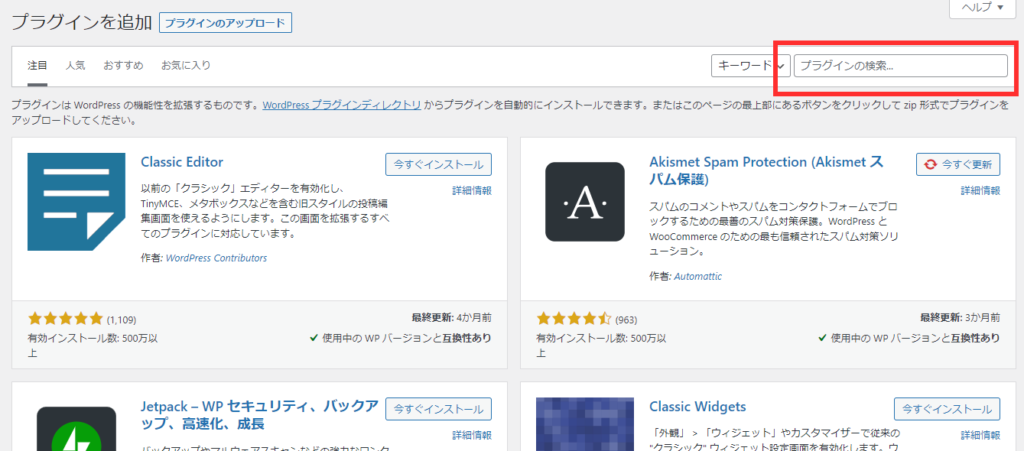This screenshot has height=451, width=1024.
Task: Click Classic Editor compatibility checkmark text
Action: click(x=401, y=338)
